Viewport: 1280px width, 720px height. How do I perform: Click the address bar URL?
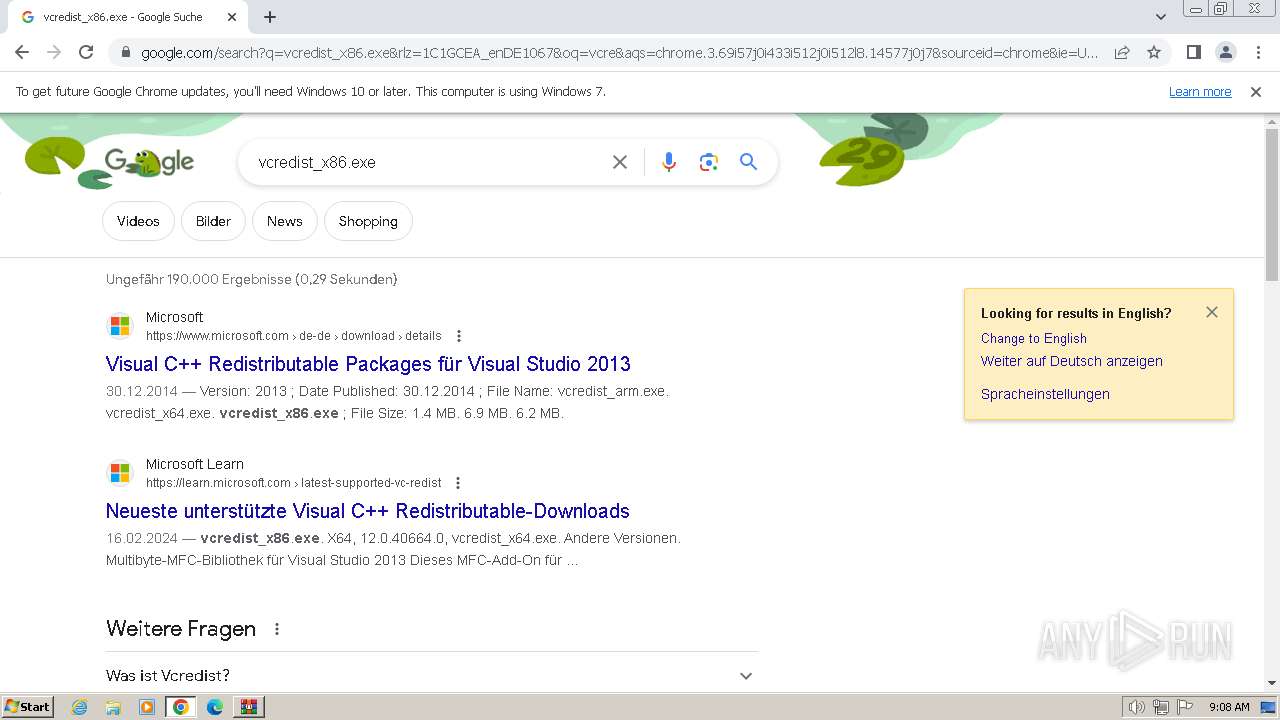(620, 53)
